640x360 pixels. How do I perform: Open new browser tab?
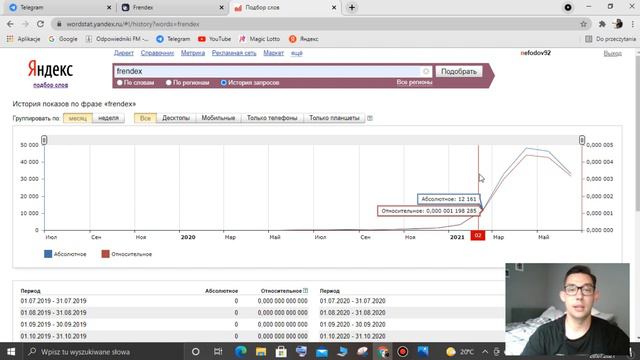click(x=352, y=7)
